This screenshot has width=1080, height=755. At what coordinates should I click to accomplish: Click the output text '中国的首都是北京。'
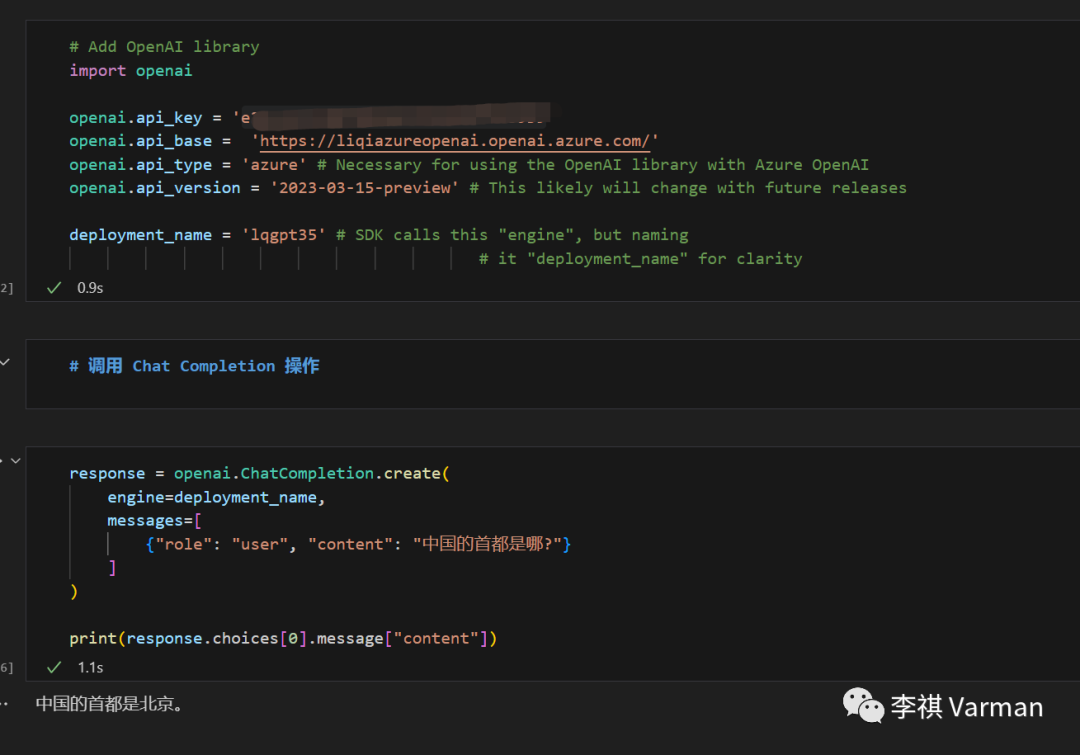110,704
